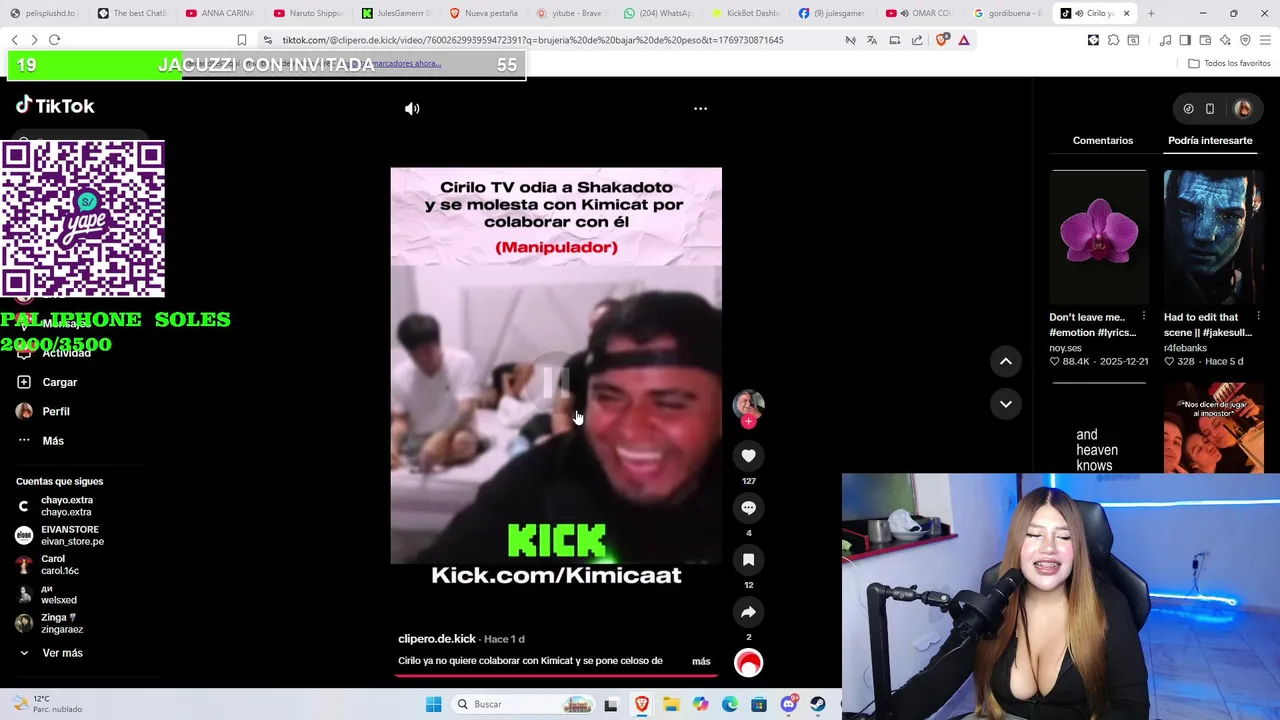
Task: Click the TikTok logo
Action: (x=55, y=105)
